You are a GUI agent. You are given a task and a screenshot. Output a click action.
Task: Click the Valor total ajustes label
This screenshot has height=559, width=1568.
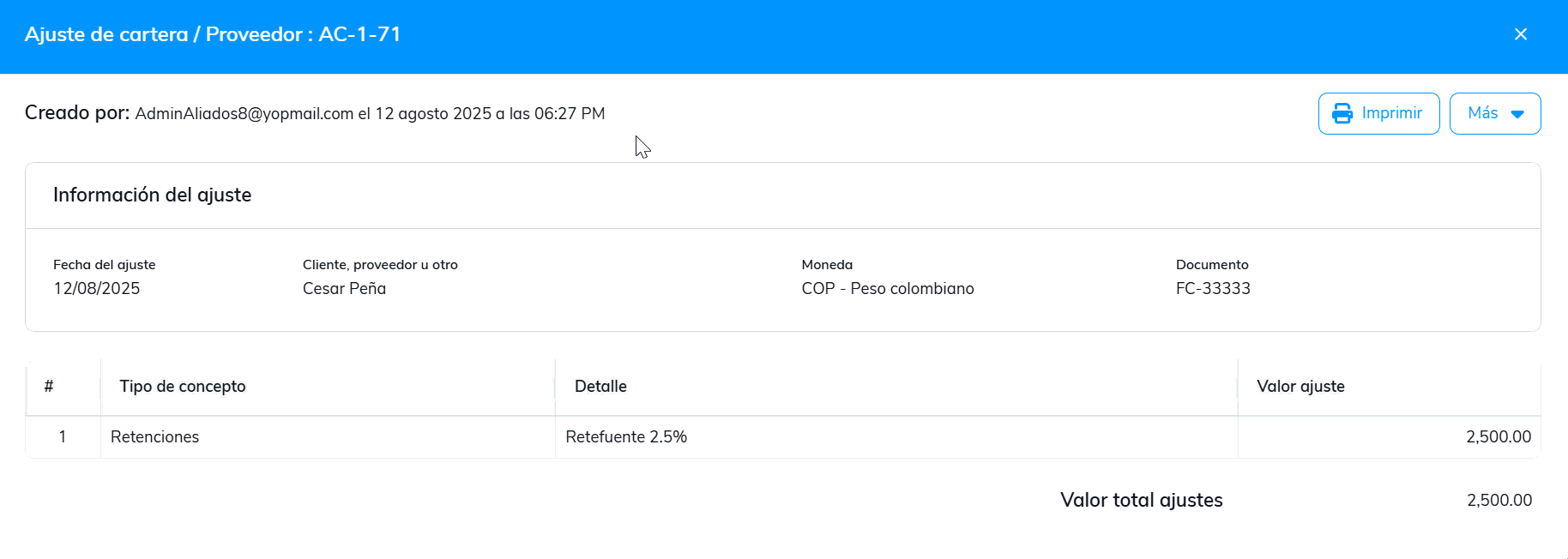[1141, 501]
